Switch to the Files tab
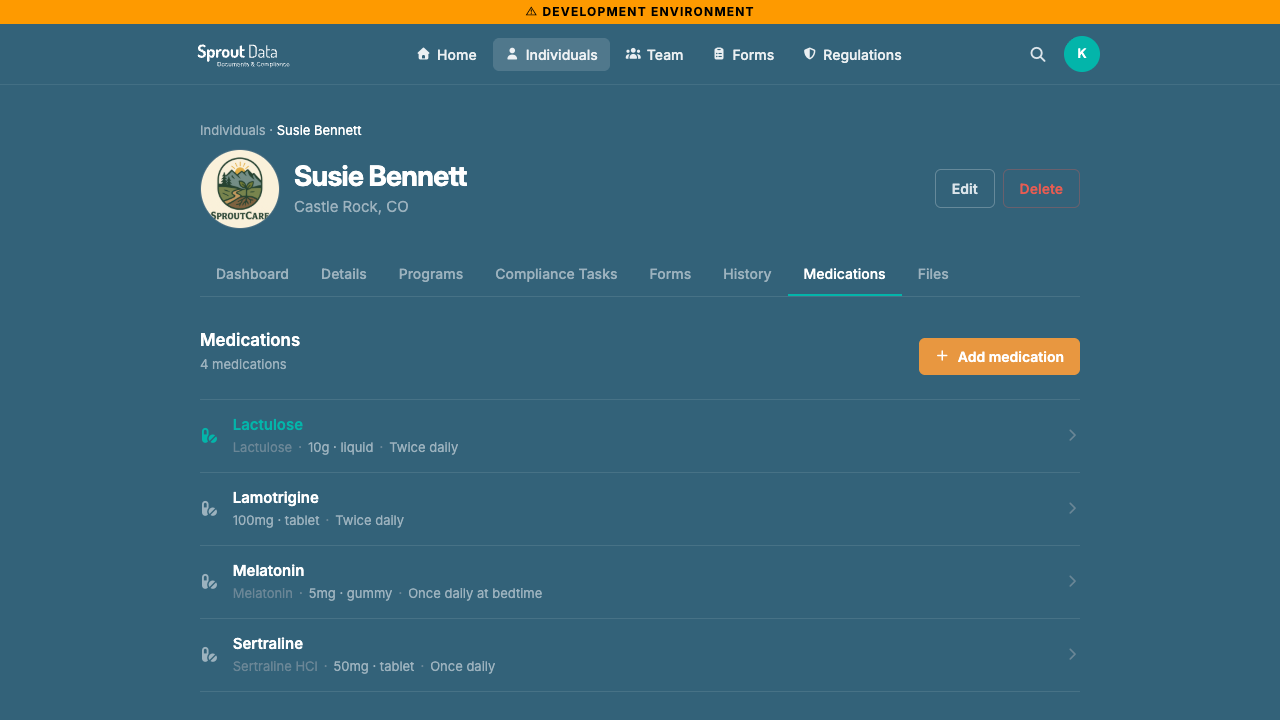The width and height of the screenshot is (1280, 720). click(933, 274)
